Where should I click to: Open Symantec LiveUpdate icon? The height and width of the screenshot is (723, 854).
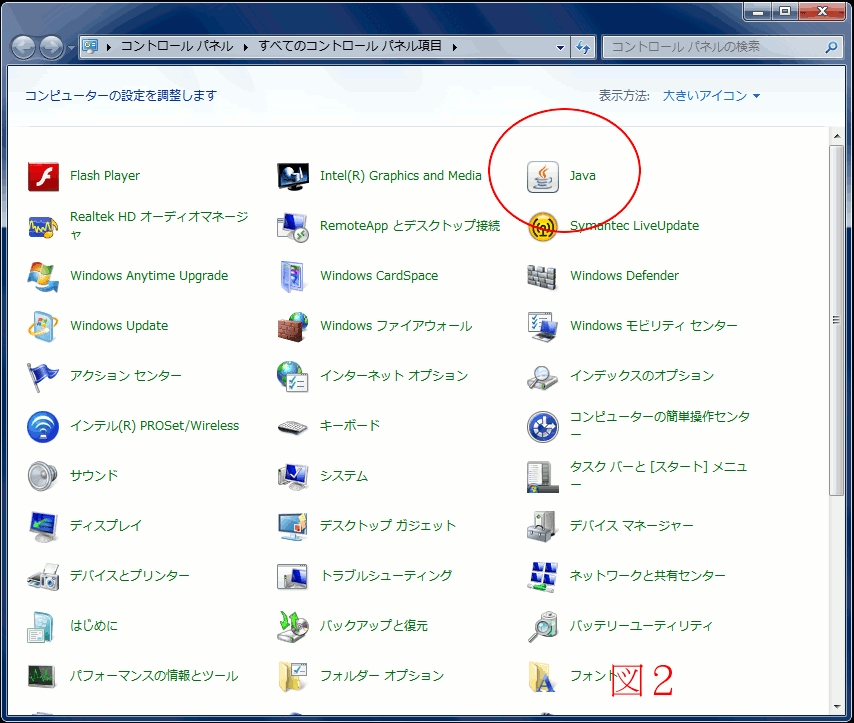pyautogui.click(x=543, y=226)
